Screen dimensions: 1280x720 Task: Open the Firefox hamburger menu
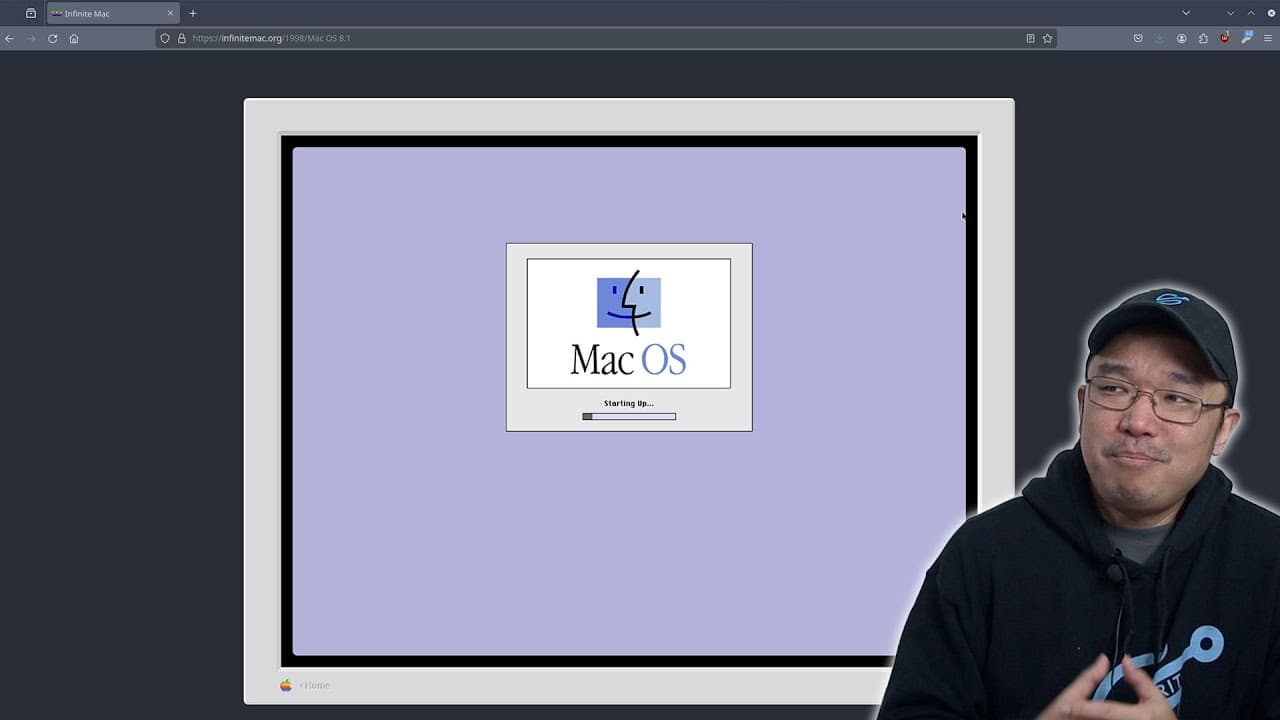pos(1268,38)
